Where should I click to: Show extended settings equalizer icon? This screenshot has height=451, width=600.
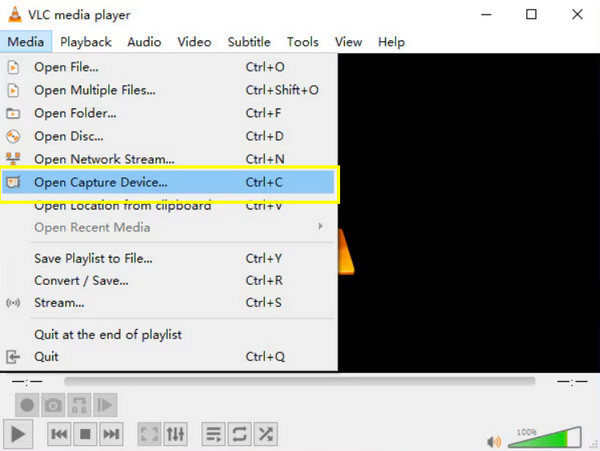coord(176,434)
